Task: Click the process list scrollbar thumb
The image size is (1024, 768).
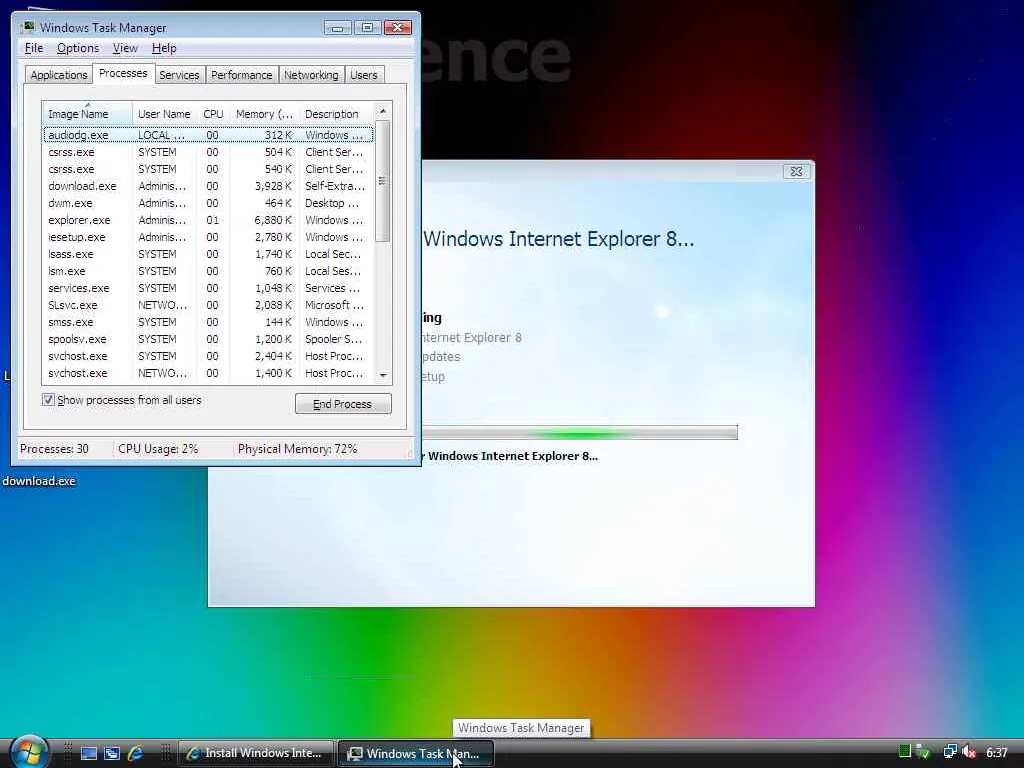Action: pyautogui.click(x=383, y=181)
